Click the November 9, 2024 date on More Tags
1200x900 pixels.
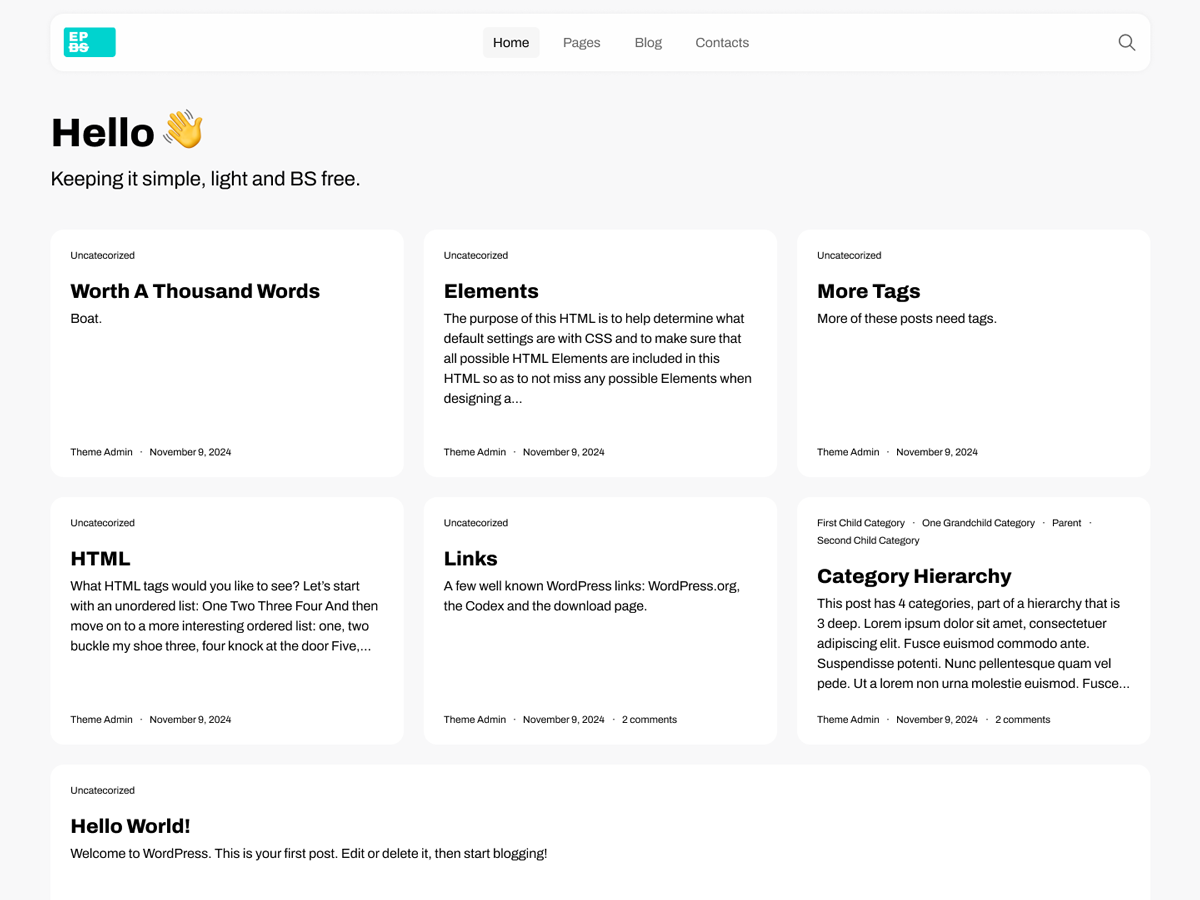tap(937, 452)
